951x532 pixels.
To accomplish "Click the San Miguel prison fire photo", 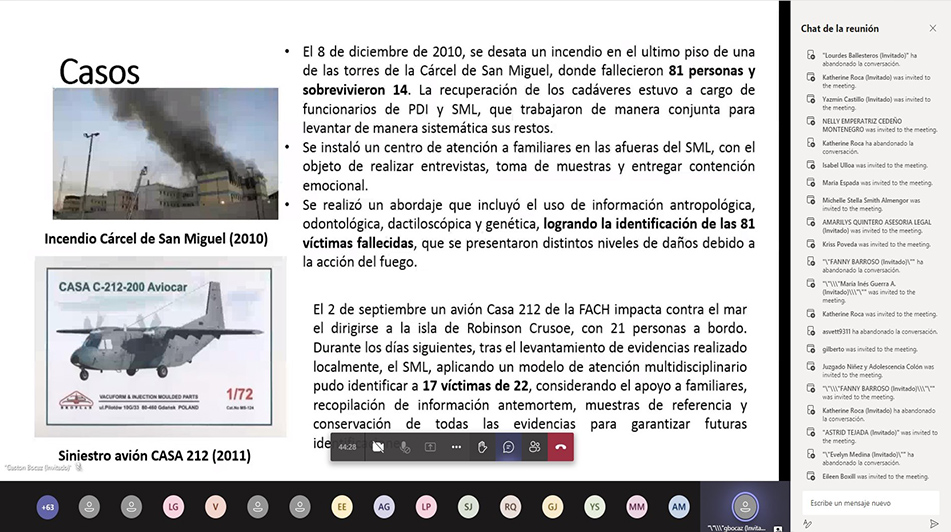I will point(166,153).
